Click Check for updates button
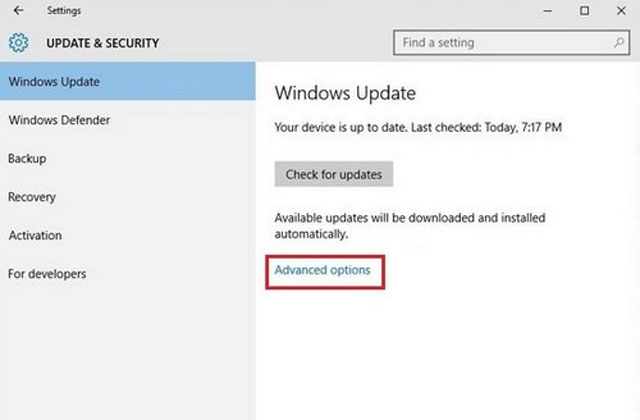Image resolution: width=640 pixels, height=420 pixels. pos(334,174)
